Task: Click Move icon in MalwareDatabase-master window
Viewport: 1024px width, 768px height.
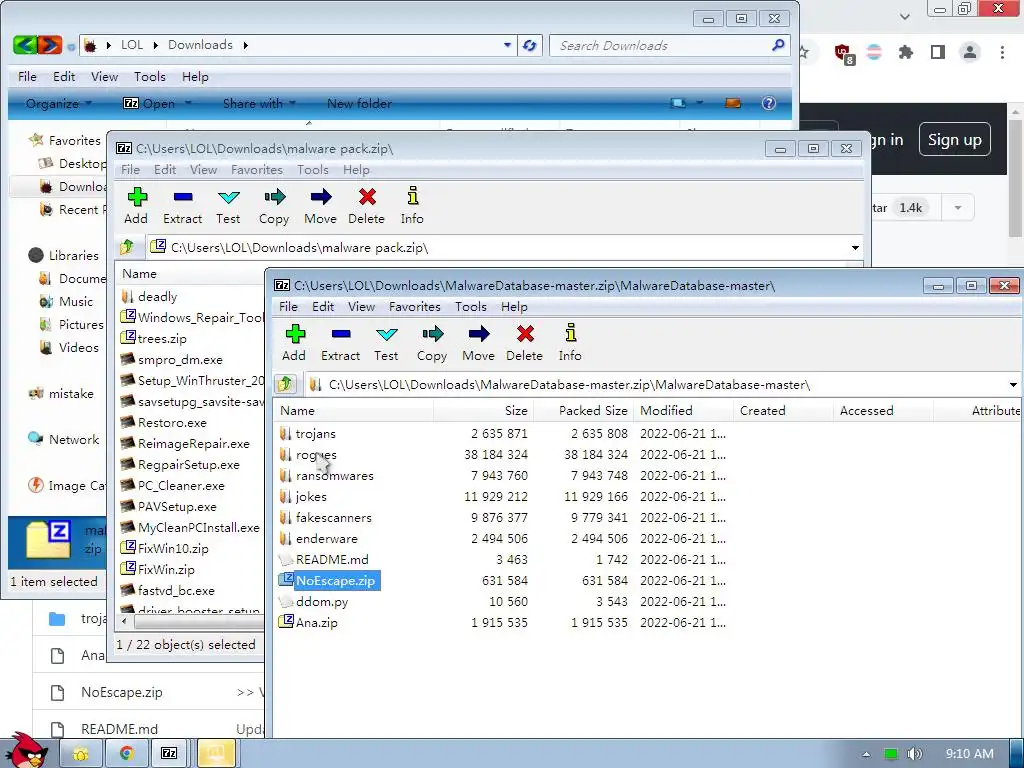Action: [x=478, y=334]
